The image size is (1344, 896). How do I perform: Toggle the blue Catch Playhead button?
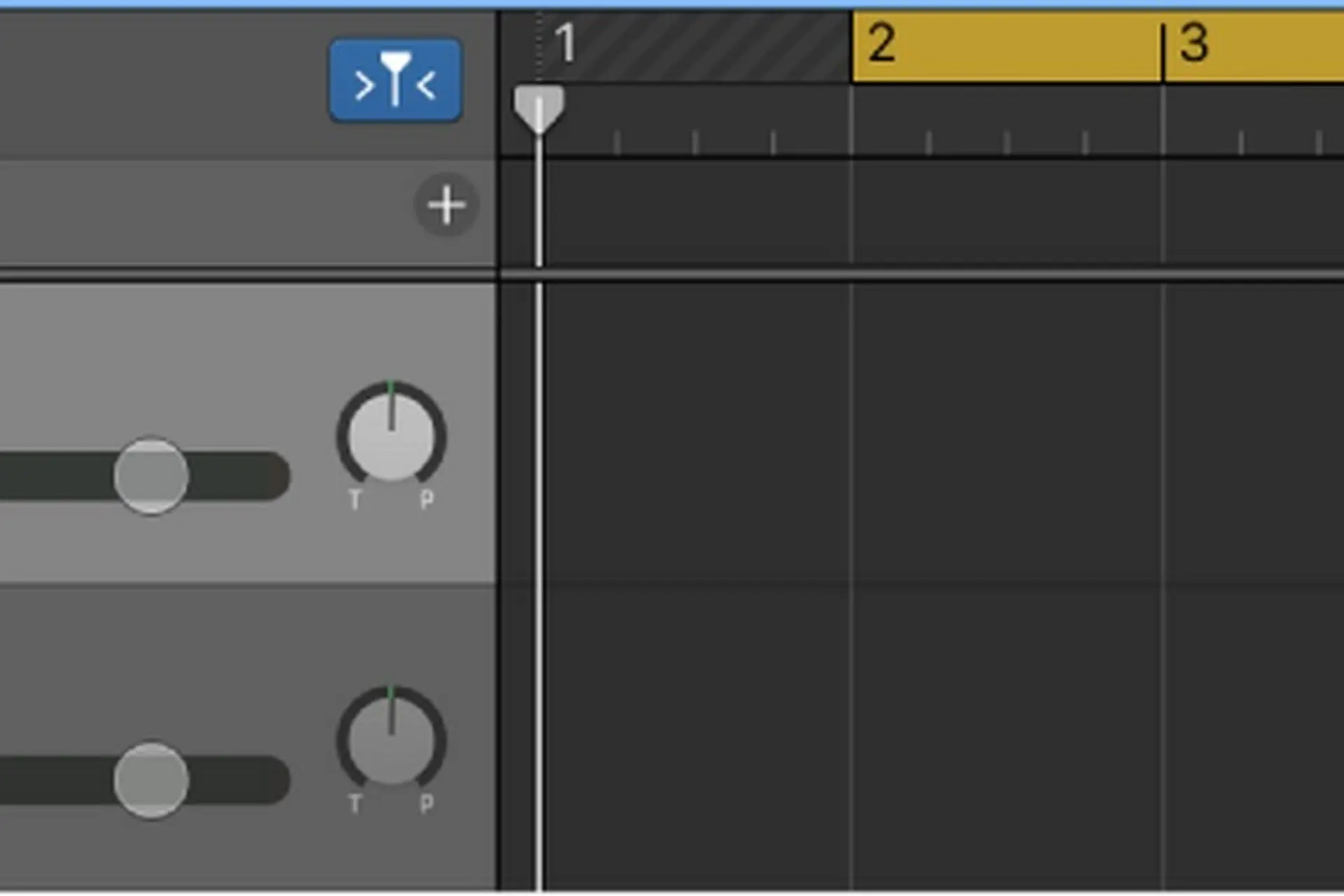tap(395, 80)
